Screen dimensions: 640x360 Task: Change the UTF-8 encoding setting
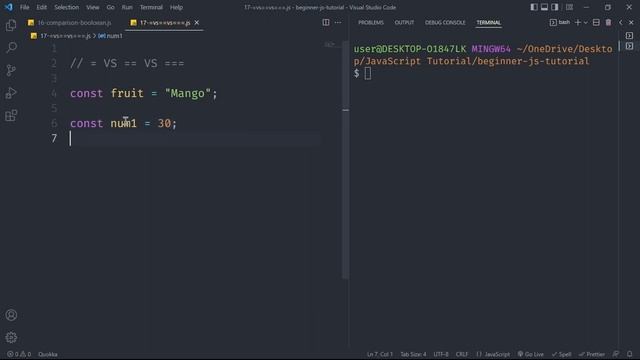tap(441, 354)
